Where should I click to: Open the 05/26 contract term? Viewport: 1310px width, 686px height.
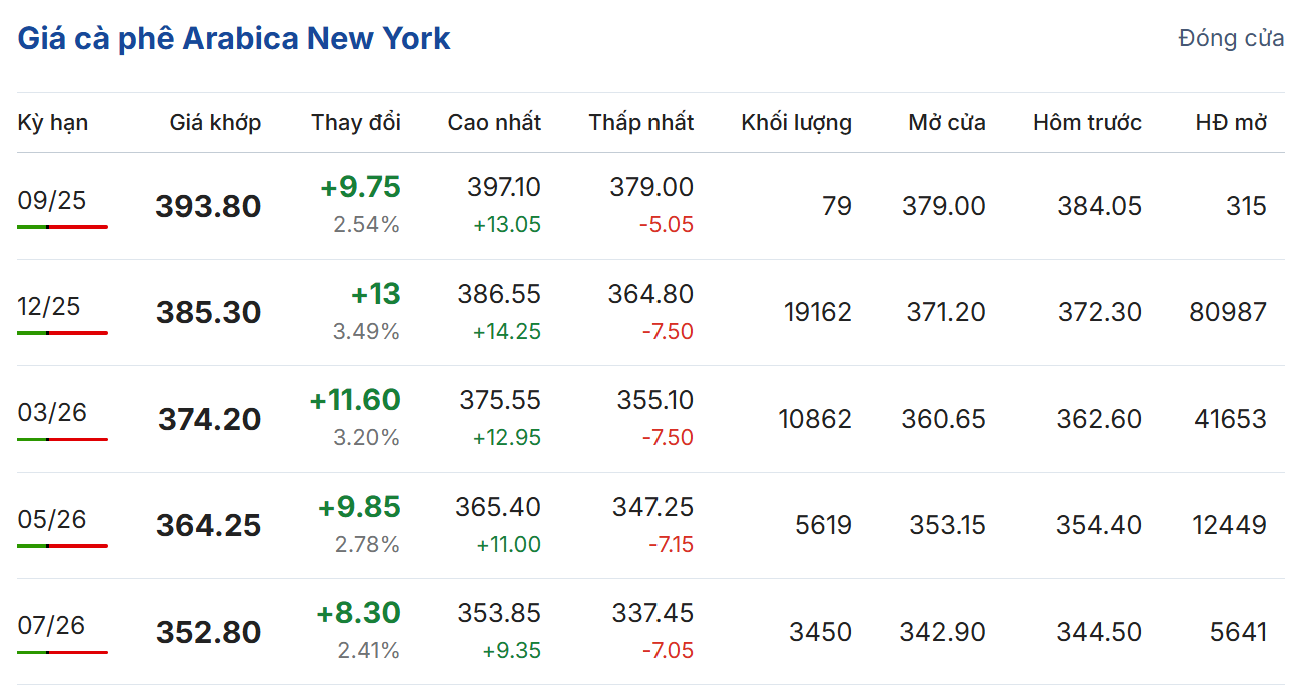click(52, 520)
